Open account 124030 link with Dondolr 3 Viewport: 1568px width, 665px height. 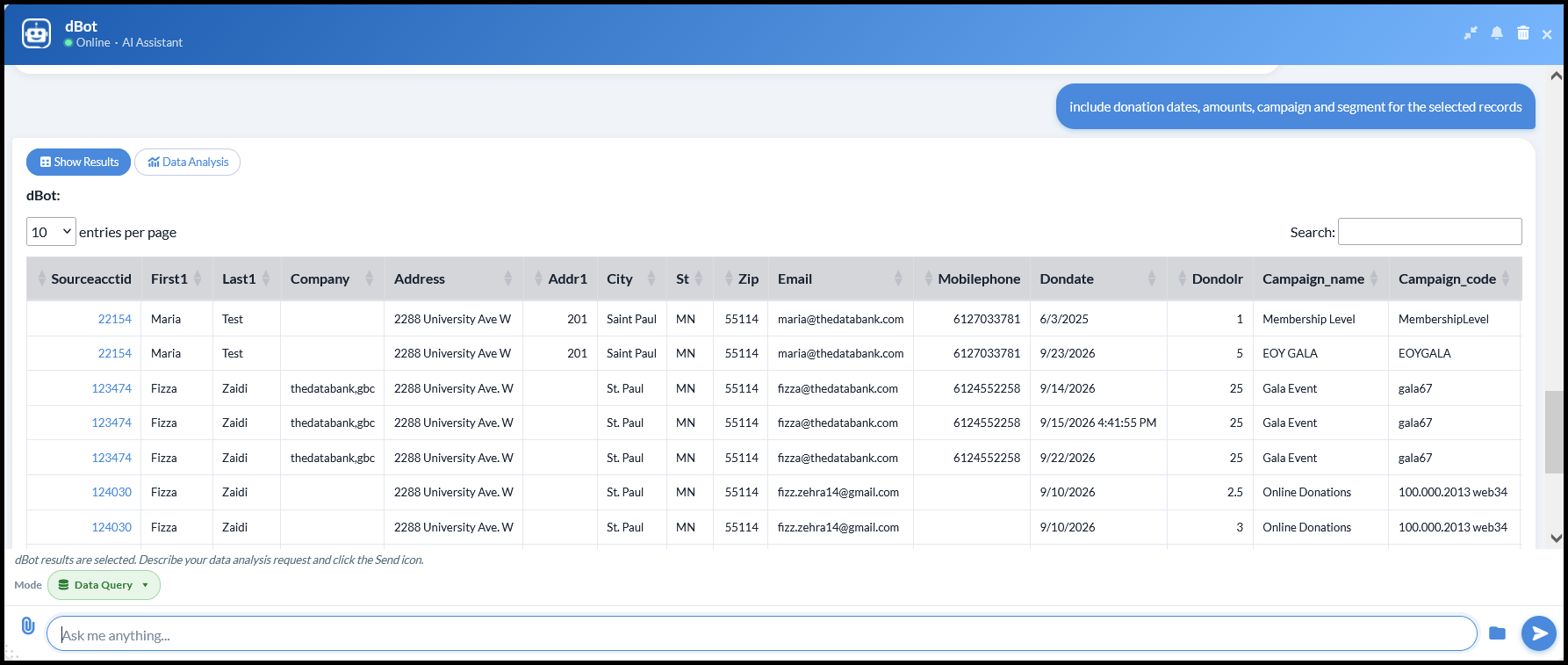tap(111, 527)
